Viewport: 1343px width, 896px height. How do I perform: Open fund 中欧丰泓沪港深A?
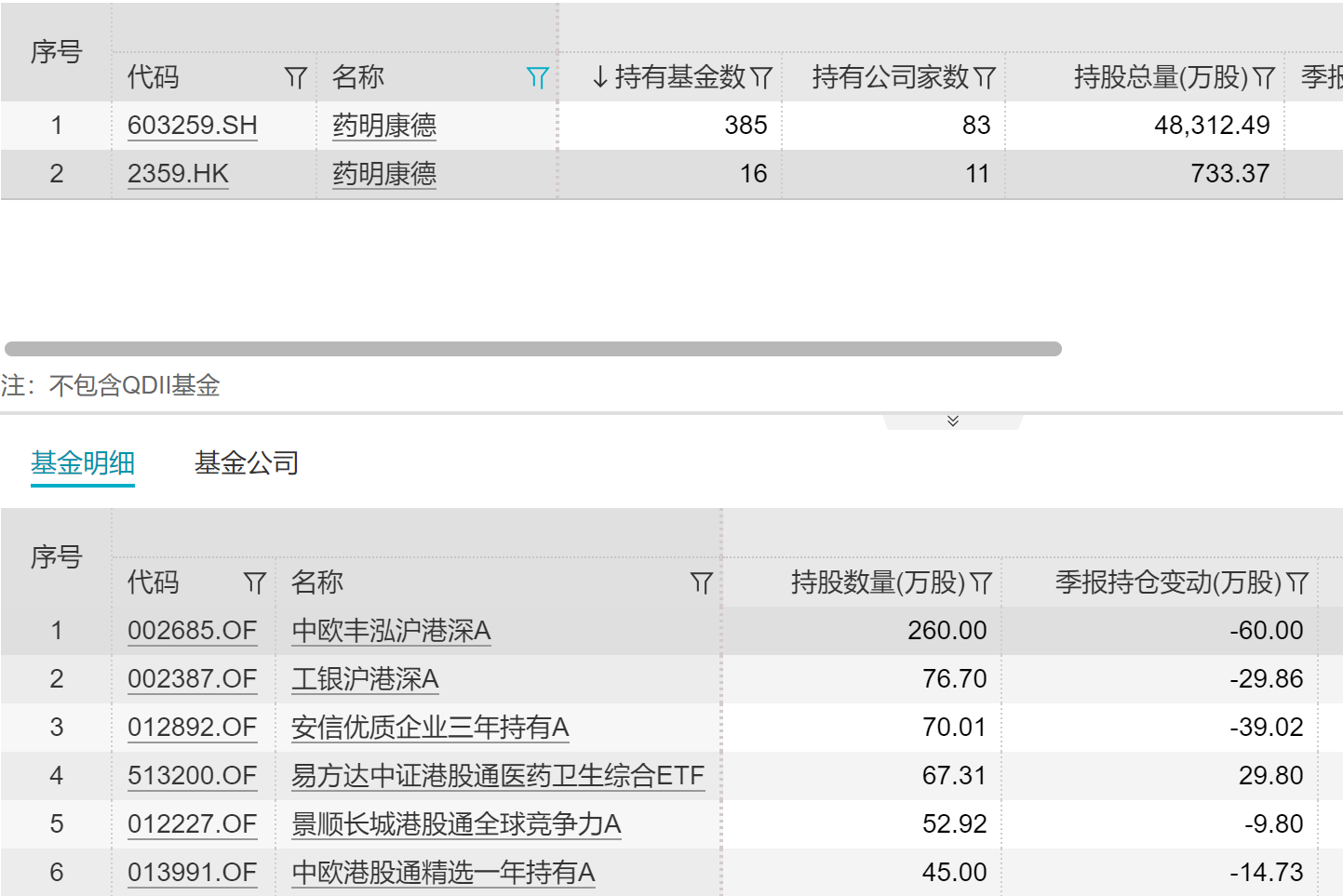[391, 630]
